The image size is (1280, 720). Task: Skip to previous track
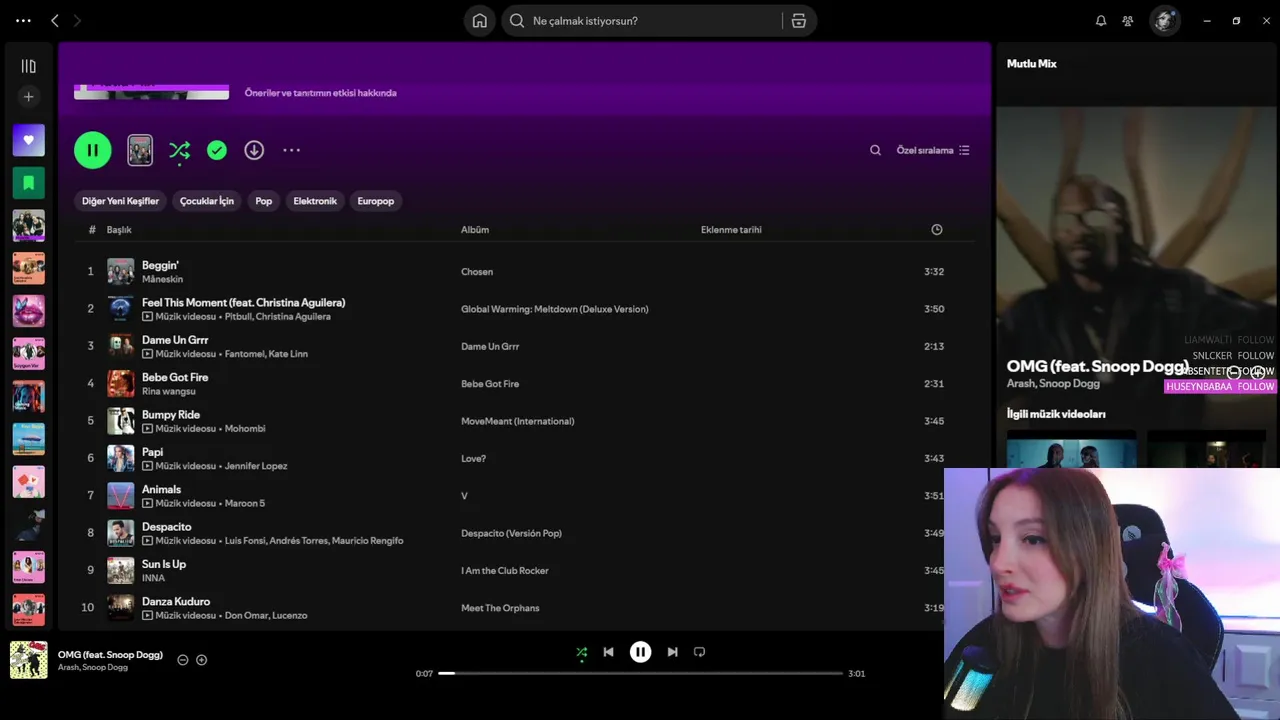[608, 652]
